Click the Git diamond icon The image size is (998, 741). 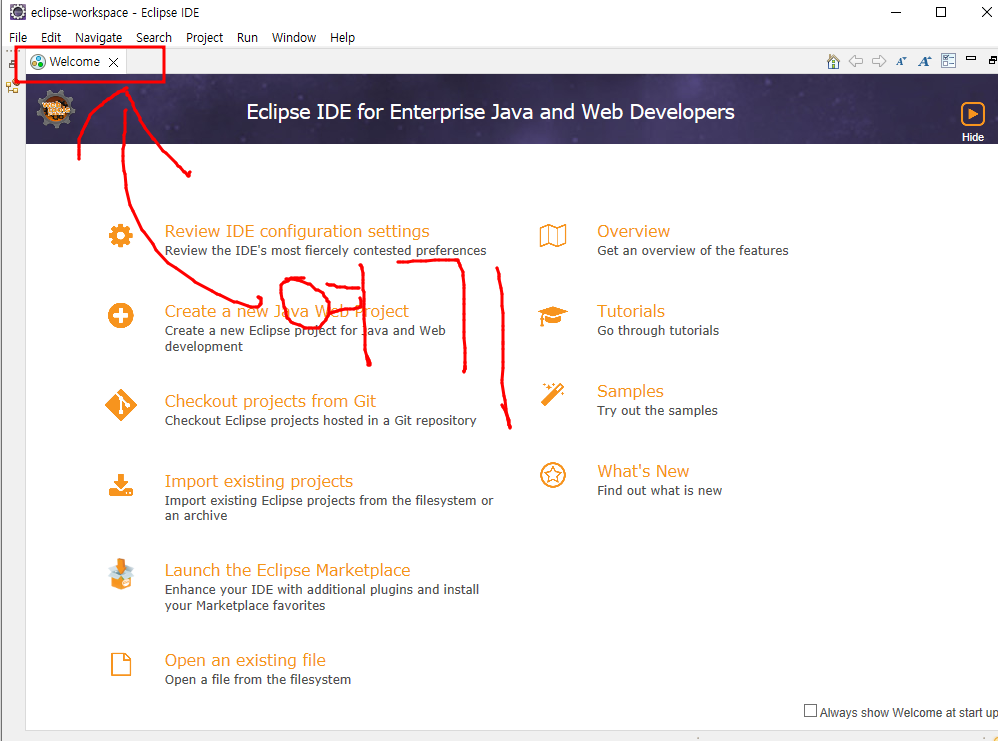tap(121, 405)
